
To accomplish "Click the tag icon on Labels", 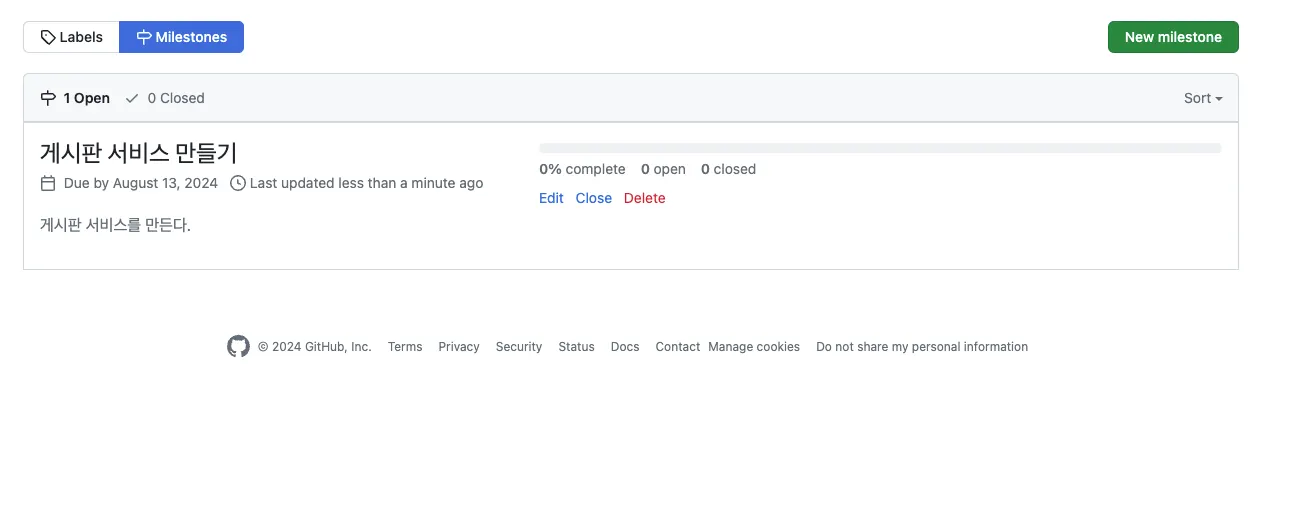I will click(x=48, y=37).
